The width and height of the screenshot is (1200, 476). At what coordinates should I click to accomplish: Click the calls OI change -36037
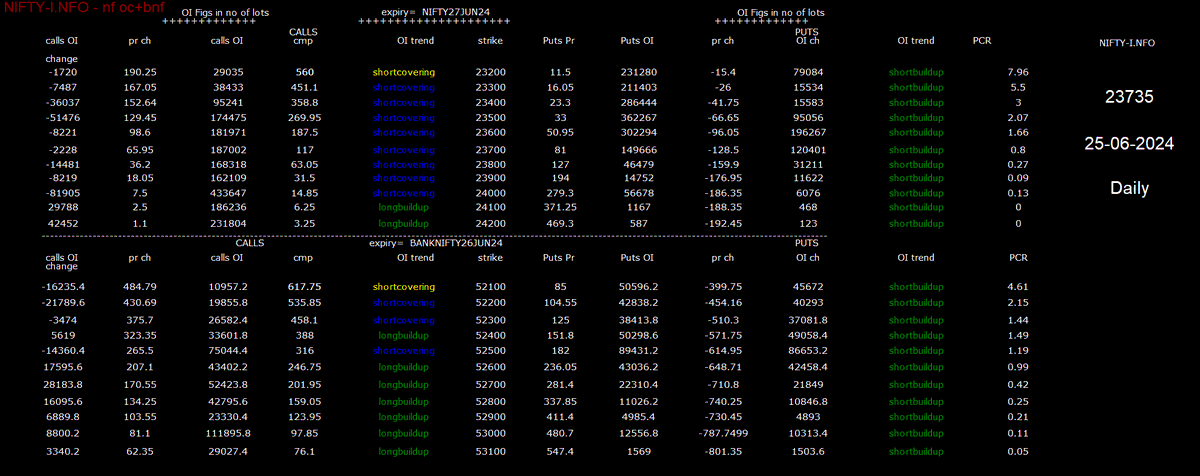pos(62,103)
